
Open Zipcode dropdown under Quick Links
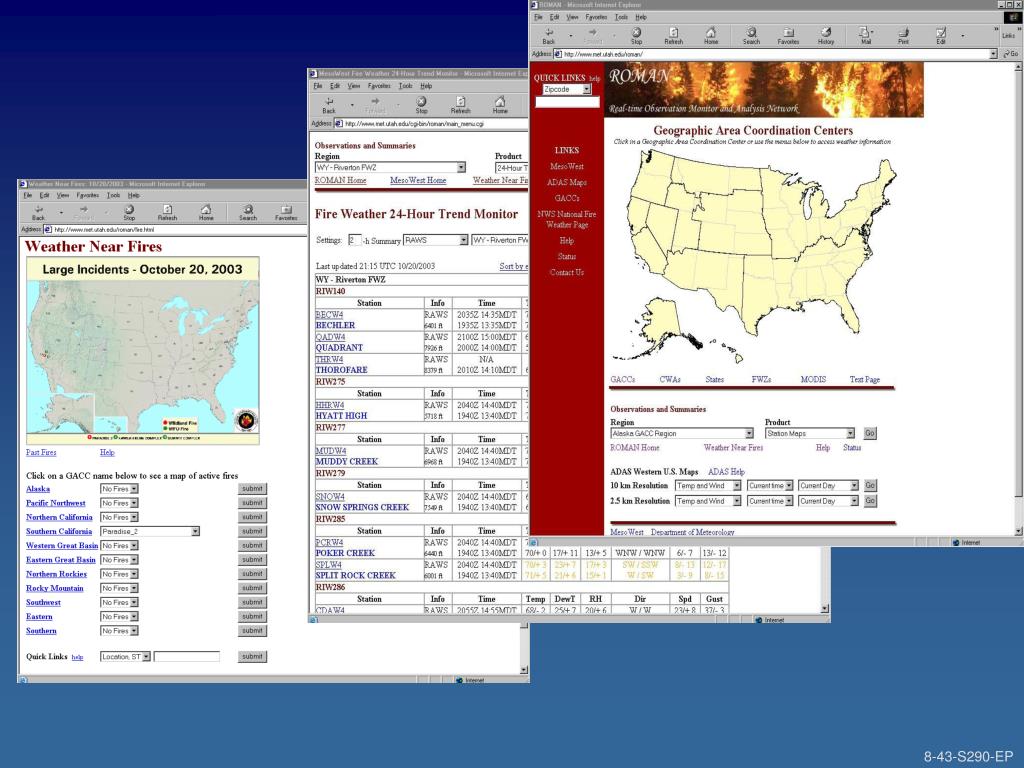[586, 89]
